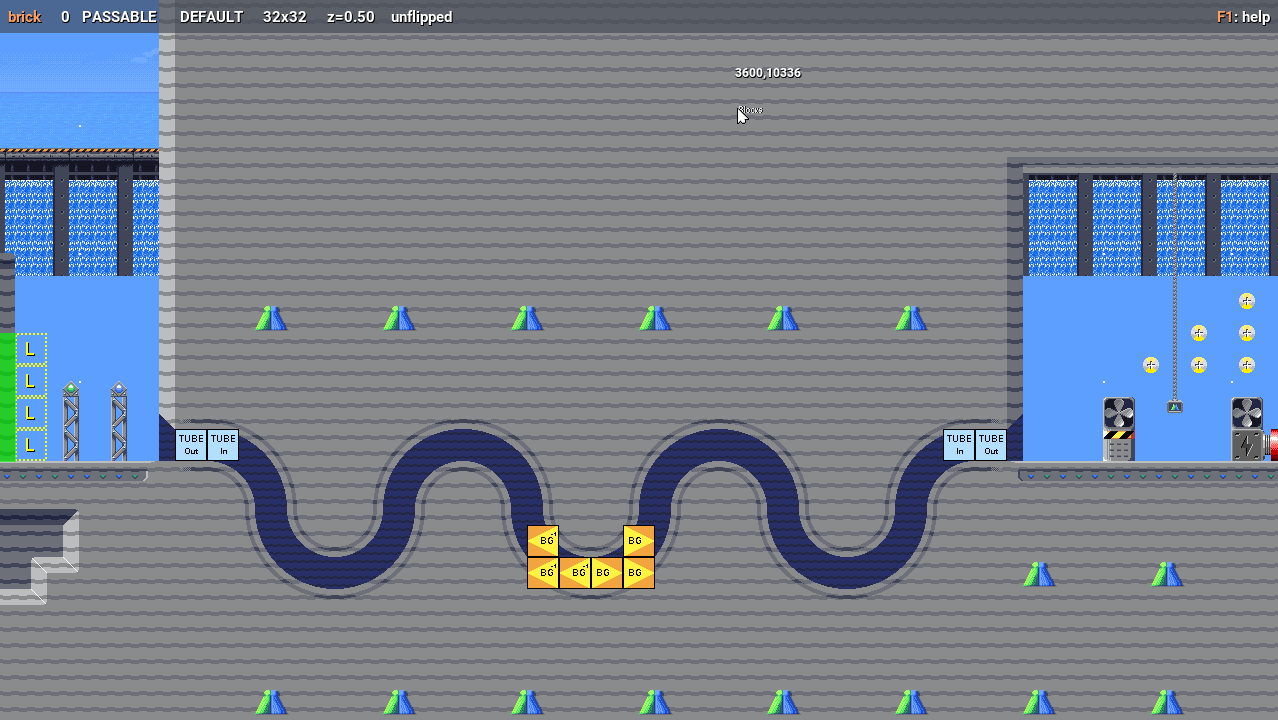Select the fan with hazard-striped base
Viewport: 1278px width, 720px height.
tap(1119, 429)
